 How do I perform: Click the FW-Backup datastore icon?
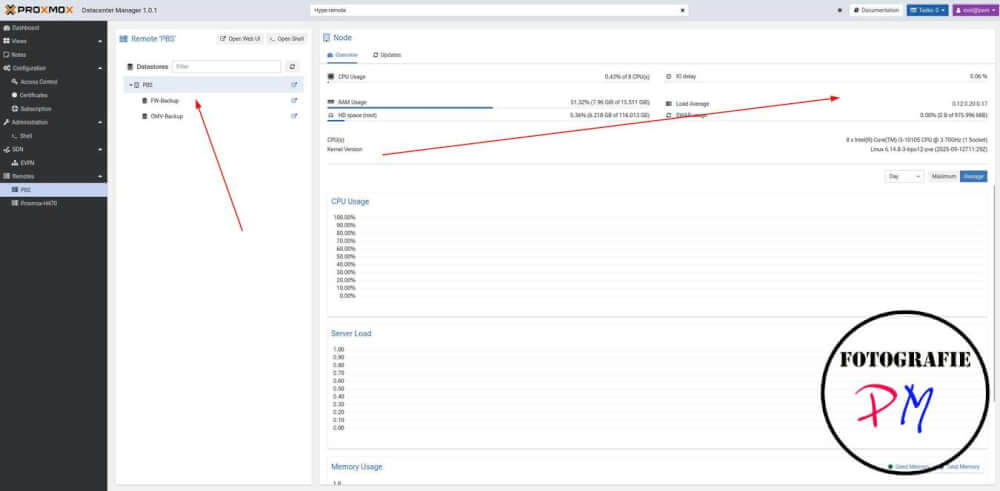(145, 101)
